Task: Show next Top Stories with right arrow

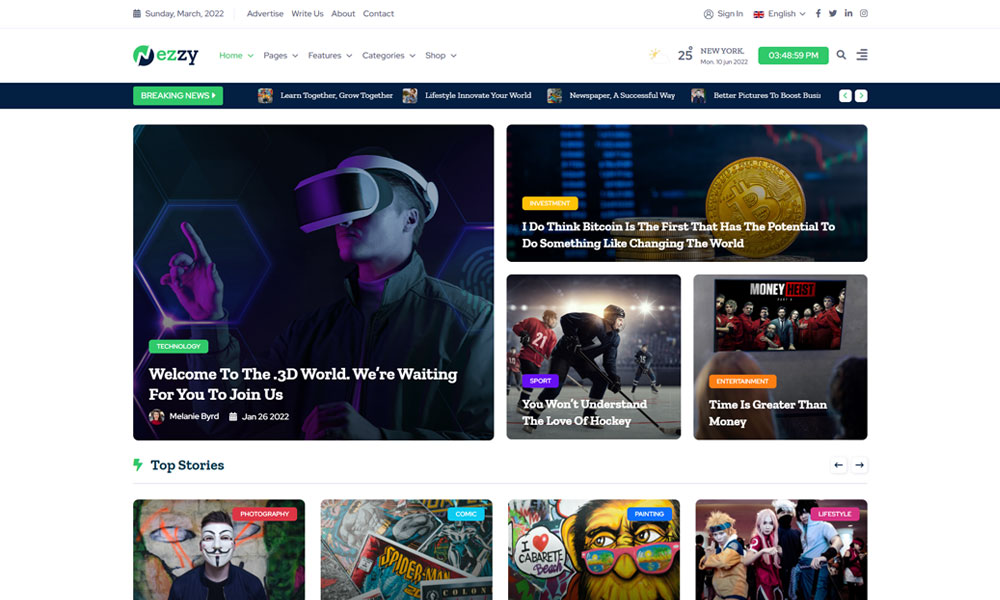Action: pyautogui.click(x=860, y=465)
